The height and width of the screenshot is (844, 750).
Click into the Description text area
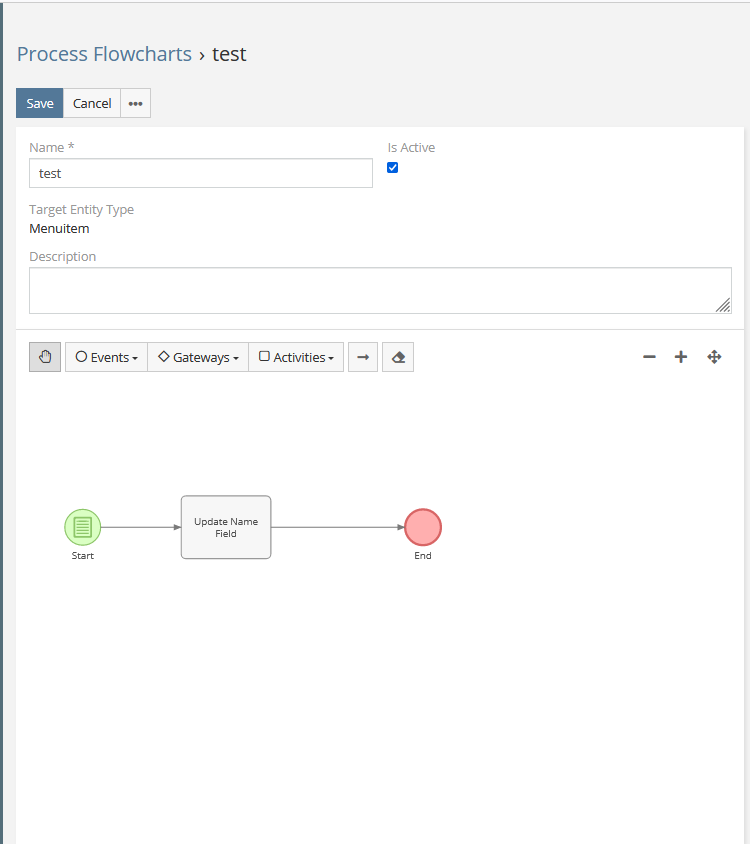coord(380,290)
